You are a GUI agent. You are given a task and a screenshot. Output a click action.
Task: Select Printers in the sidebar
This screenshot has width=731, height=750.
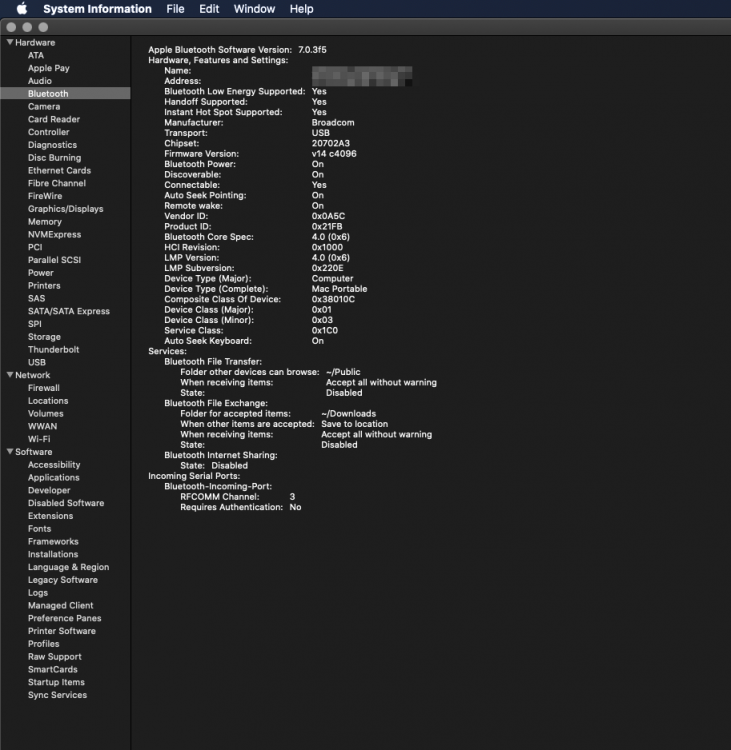click(x=44, y=286)
